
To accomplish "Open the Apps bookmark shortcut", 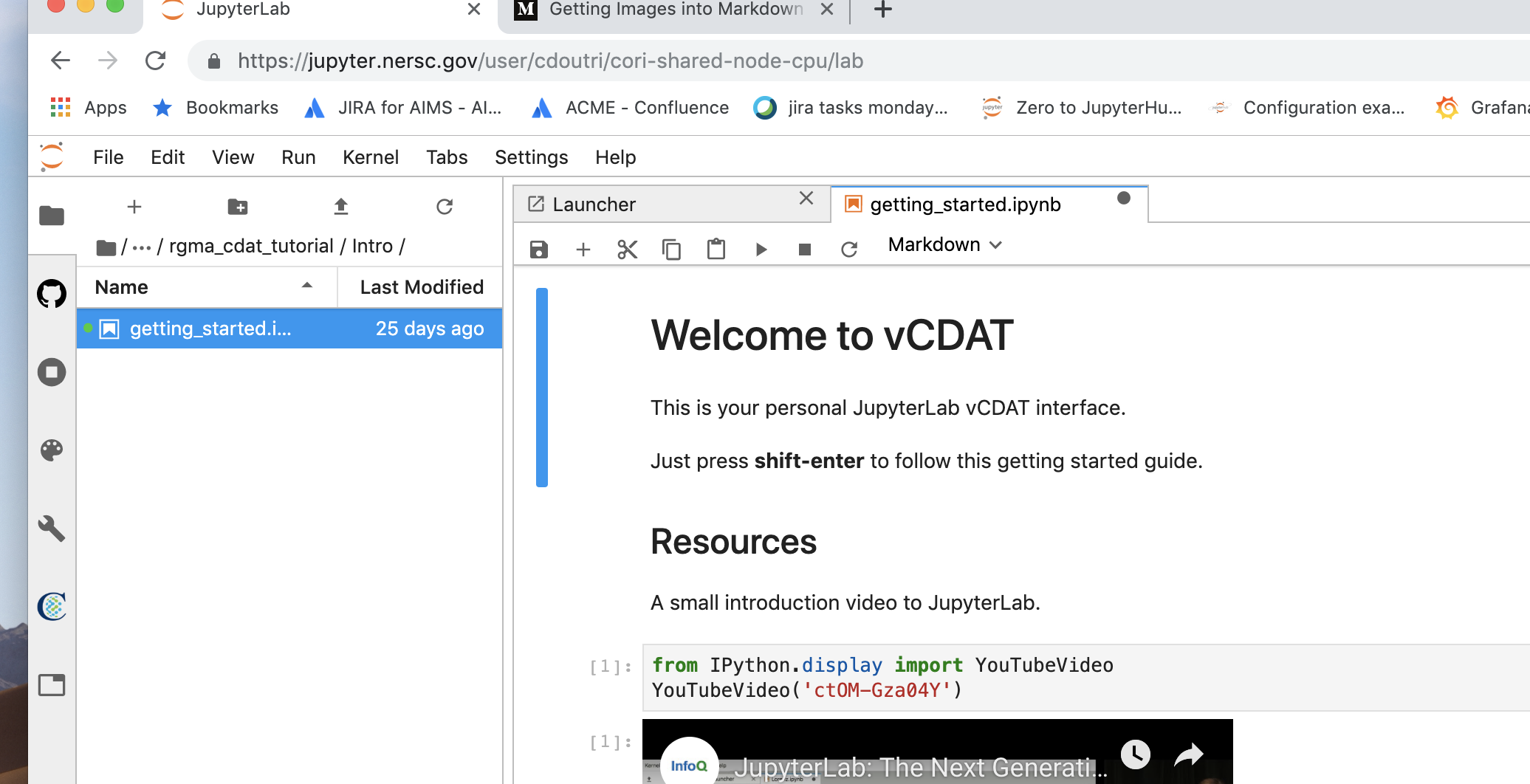I will click(x=89, y=108).
